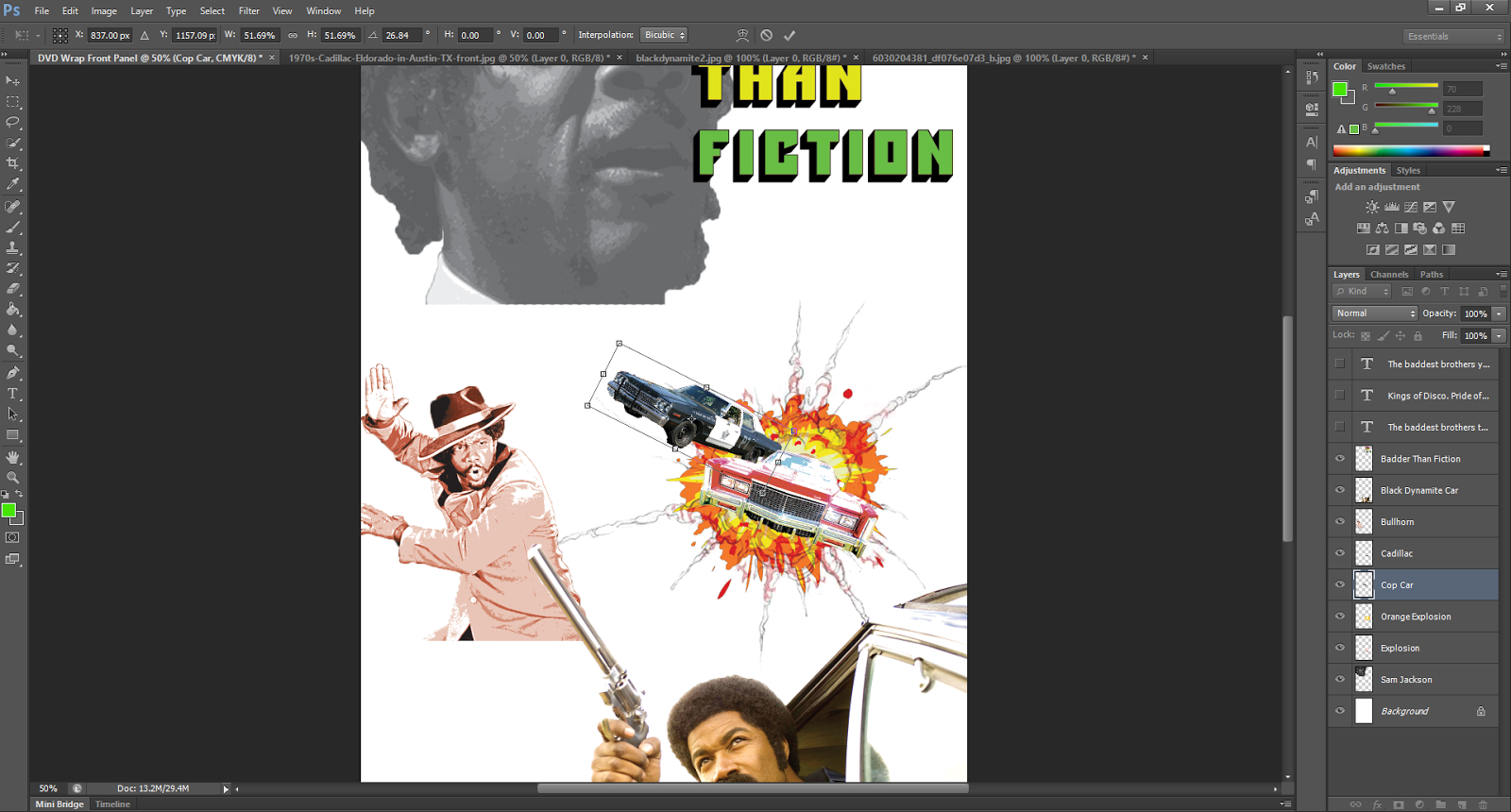
Task: Click the X position input field
Action: [110, 35]
